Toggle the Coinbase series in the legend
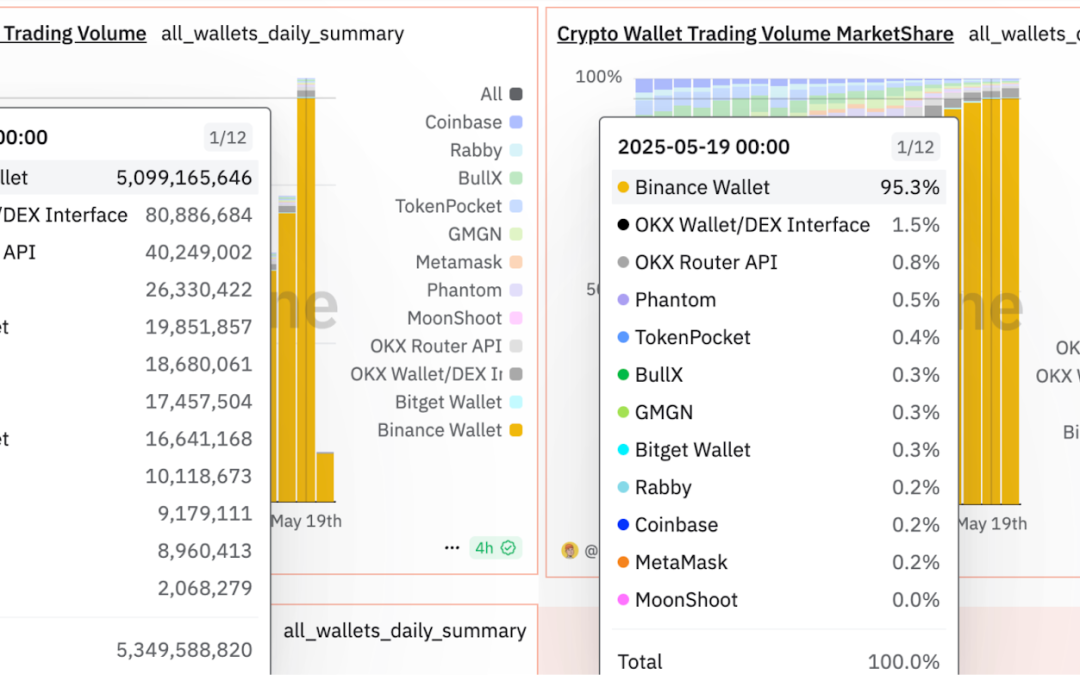 [x=473, y=122]
